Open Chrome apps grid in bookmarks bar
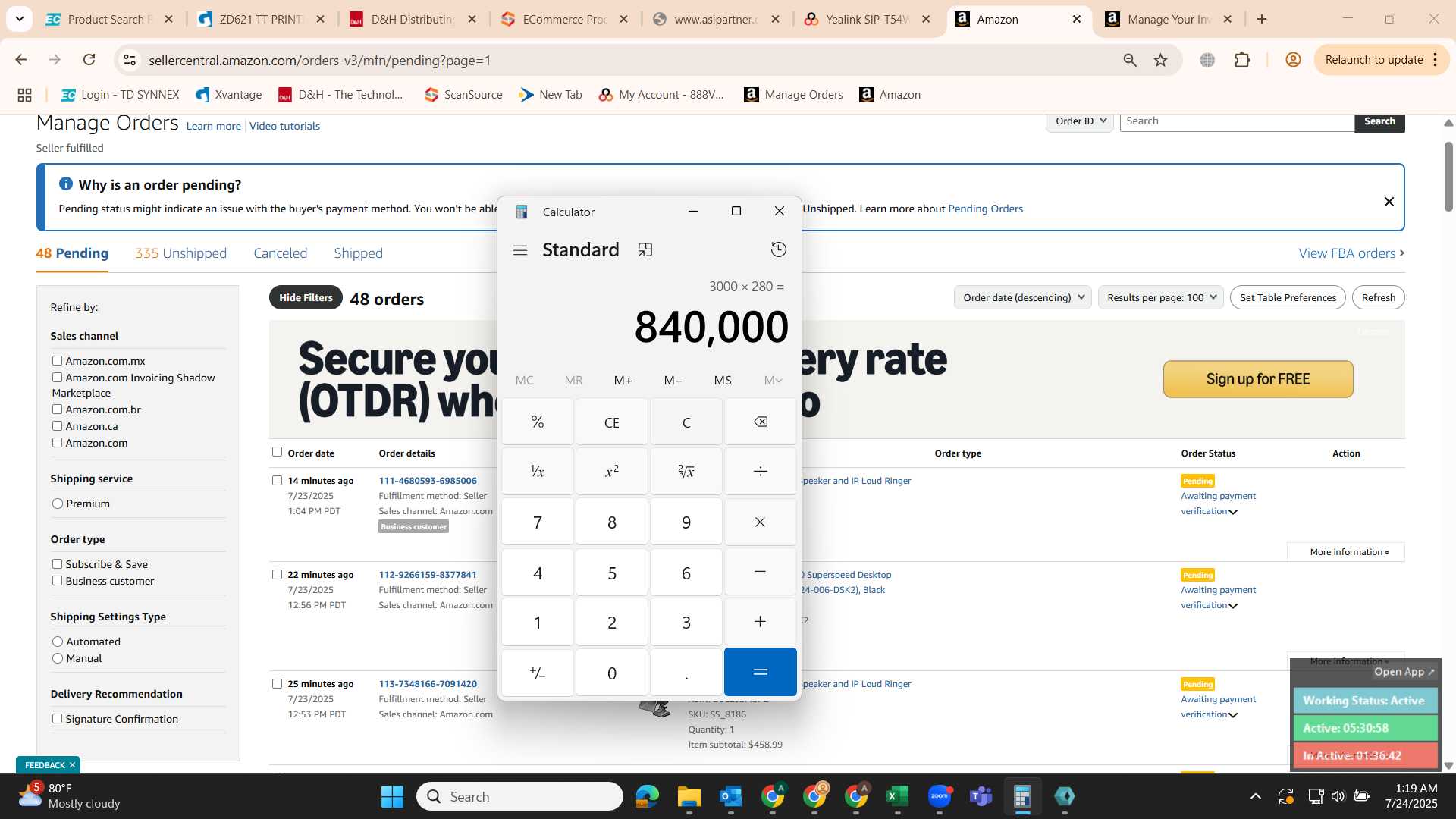This screenshot has height=819, width=1456. [x=24, y=95]
